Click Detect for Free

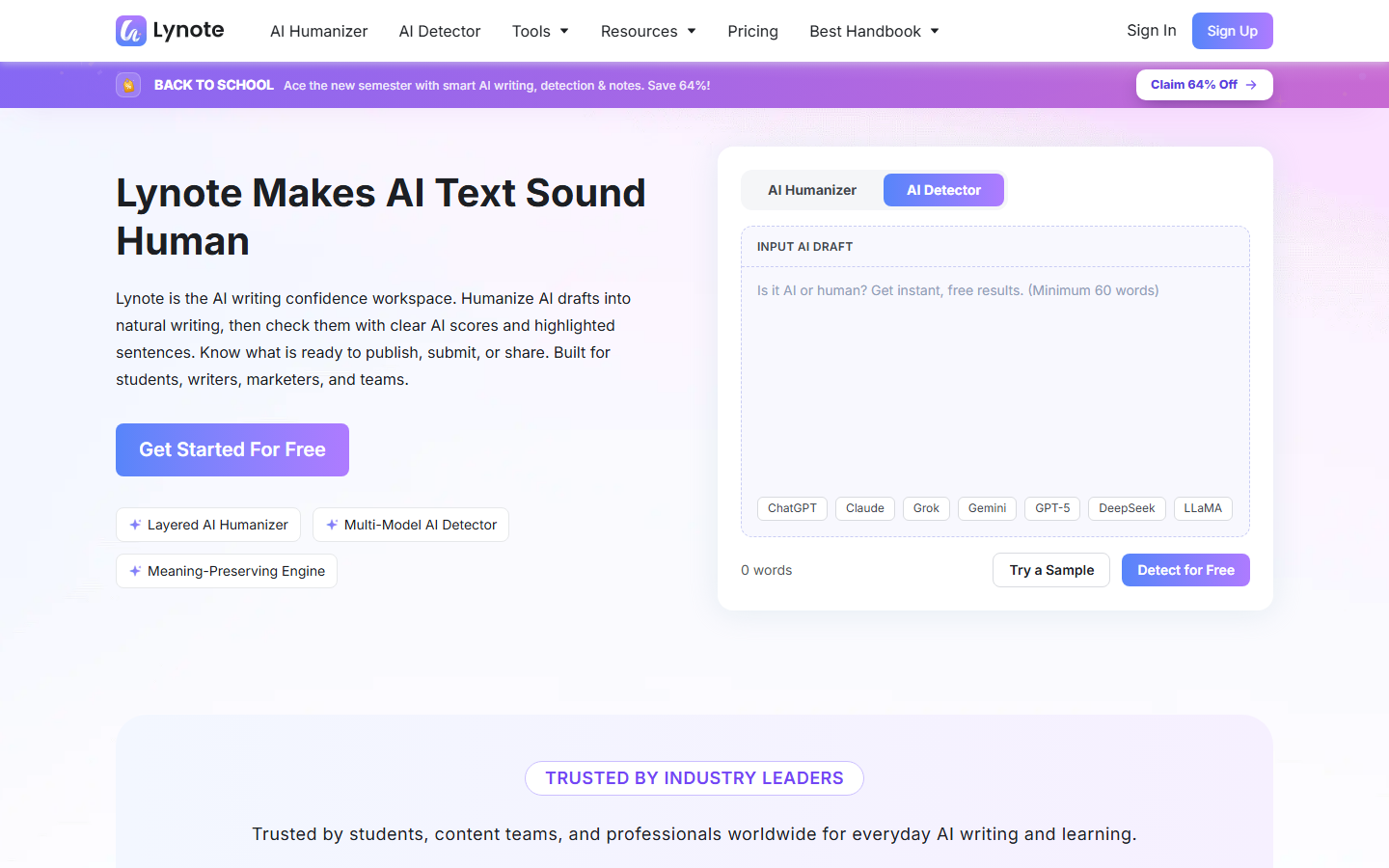[x=1185, y=570]
